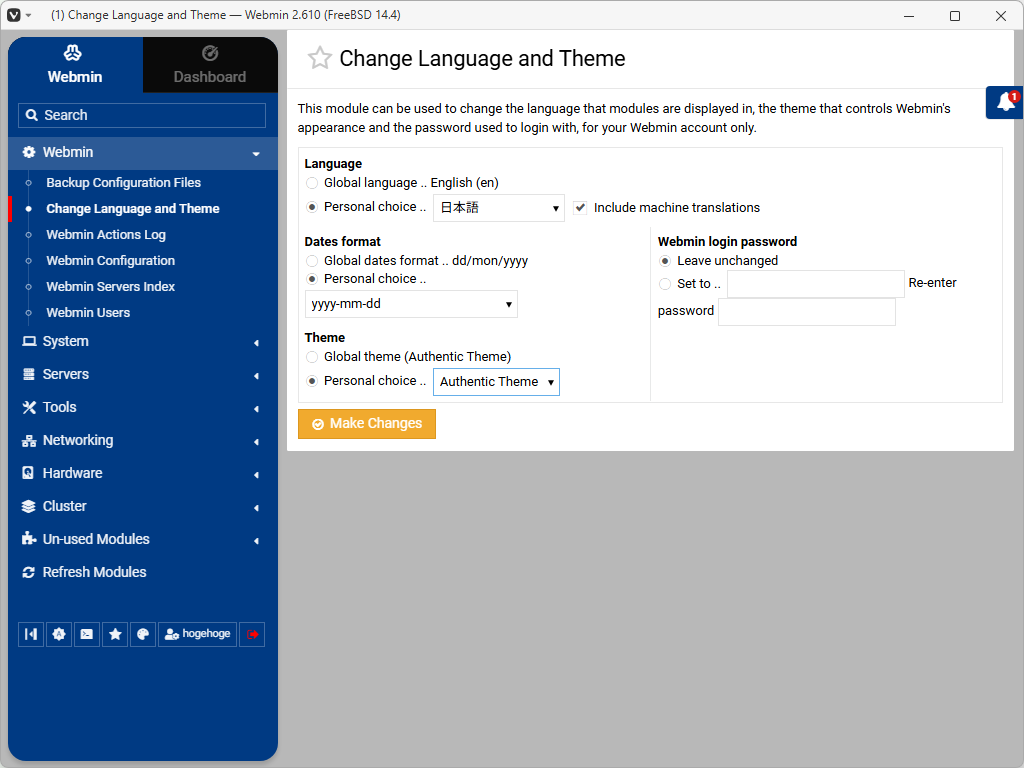Open Webmin Actions Log

[x=106, y=234]
